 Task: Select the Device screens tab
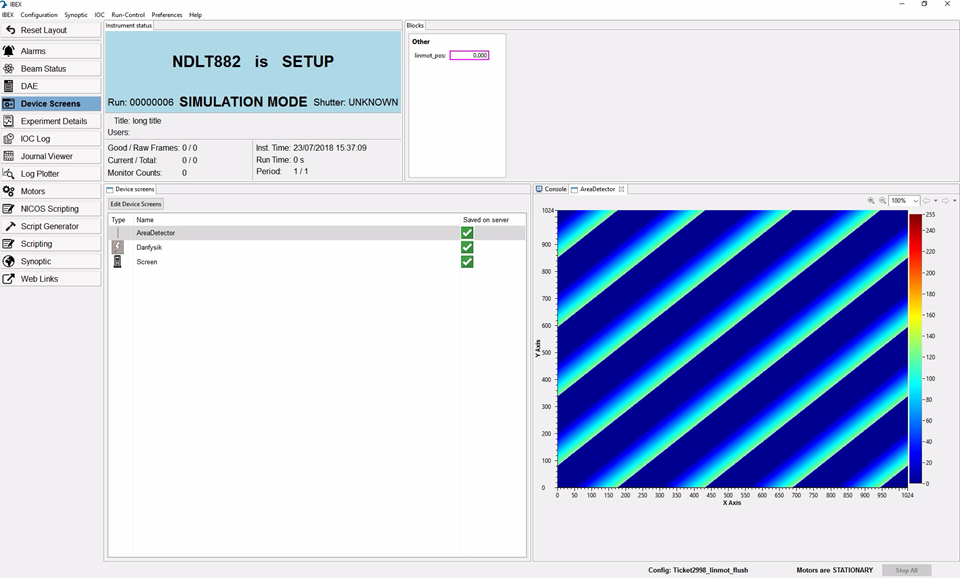coord(130,189)
